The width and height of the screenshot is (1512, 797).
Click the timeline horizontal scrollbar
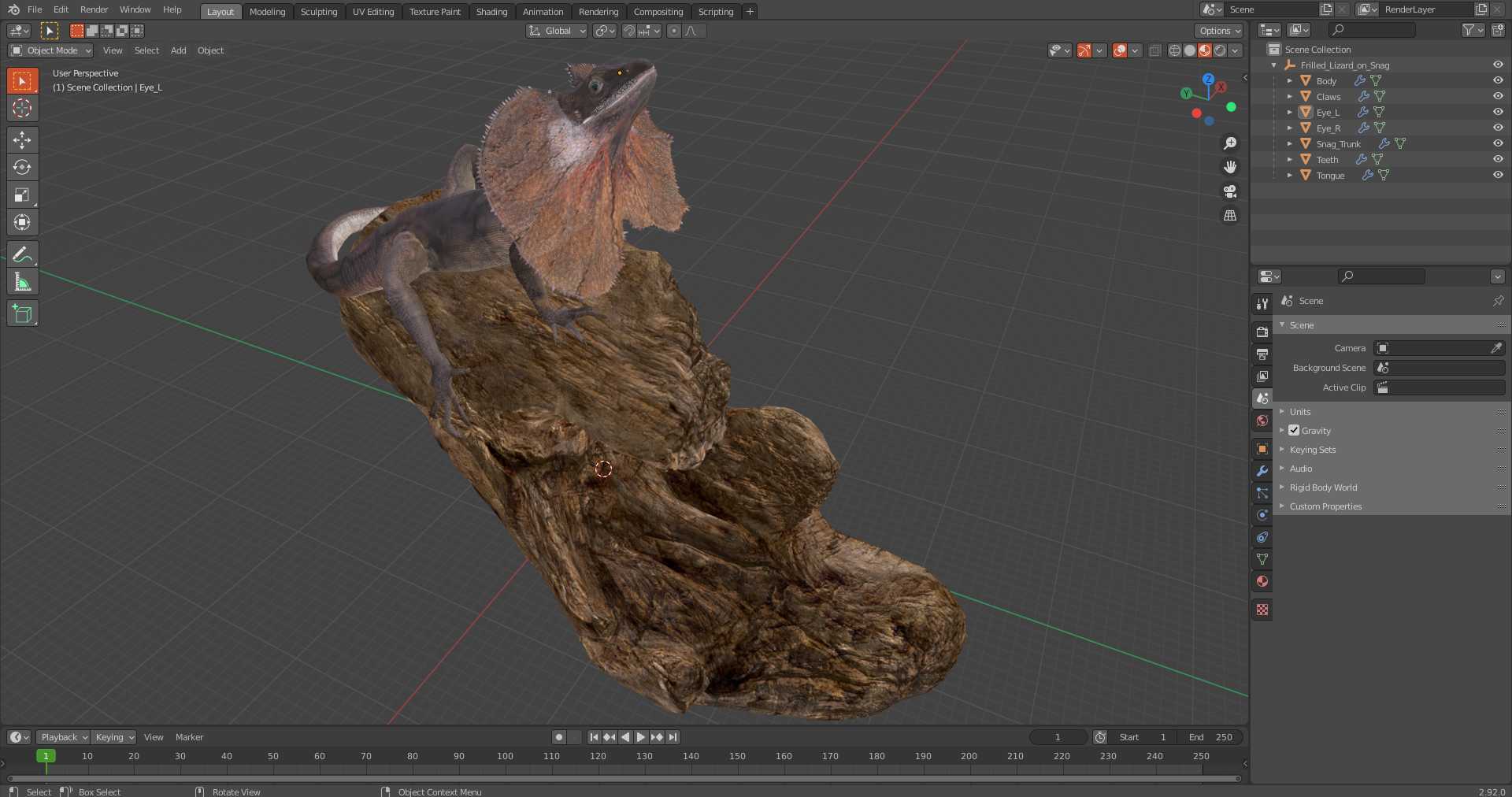[624, 778]
